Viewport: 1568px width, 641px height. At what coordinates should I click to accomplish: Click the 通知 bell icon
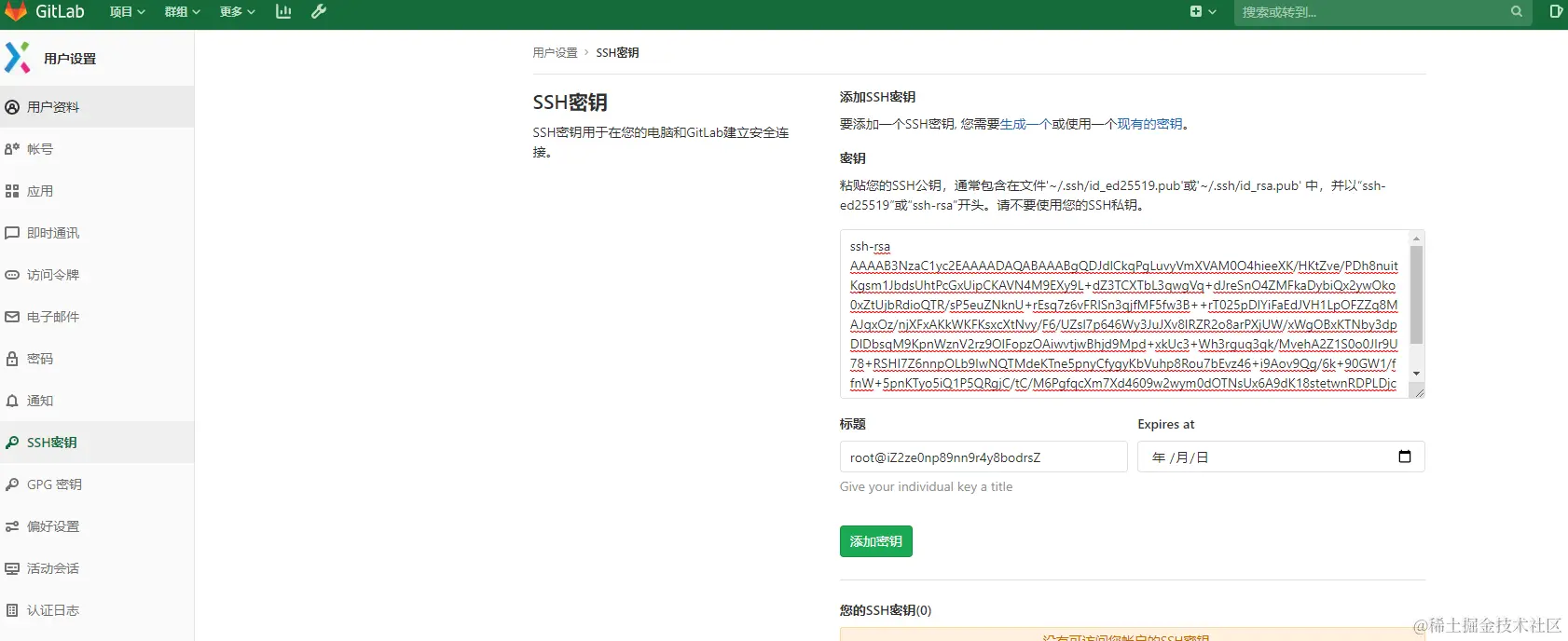[x=12, y=401]
